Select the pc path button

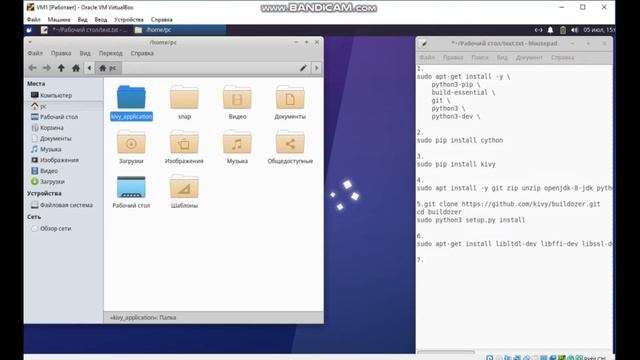tap(108, 68)
